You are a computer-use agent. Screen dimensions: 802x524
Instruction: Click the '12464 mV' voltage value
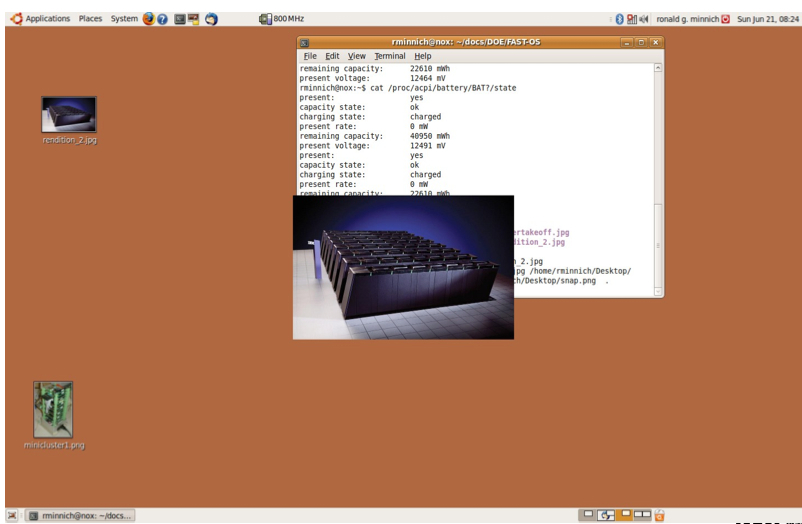[428, 78]
